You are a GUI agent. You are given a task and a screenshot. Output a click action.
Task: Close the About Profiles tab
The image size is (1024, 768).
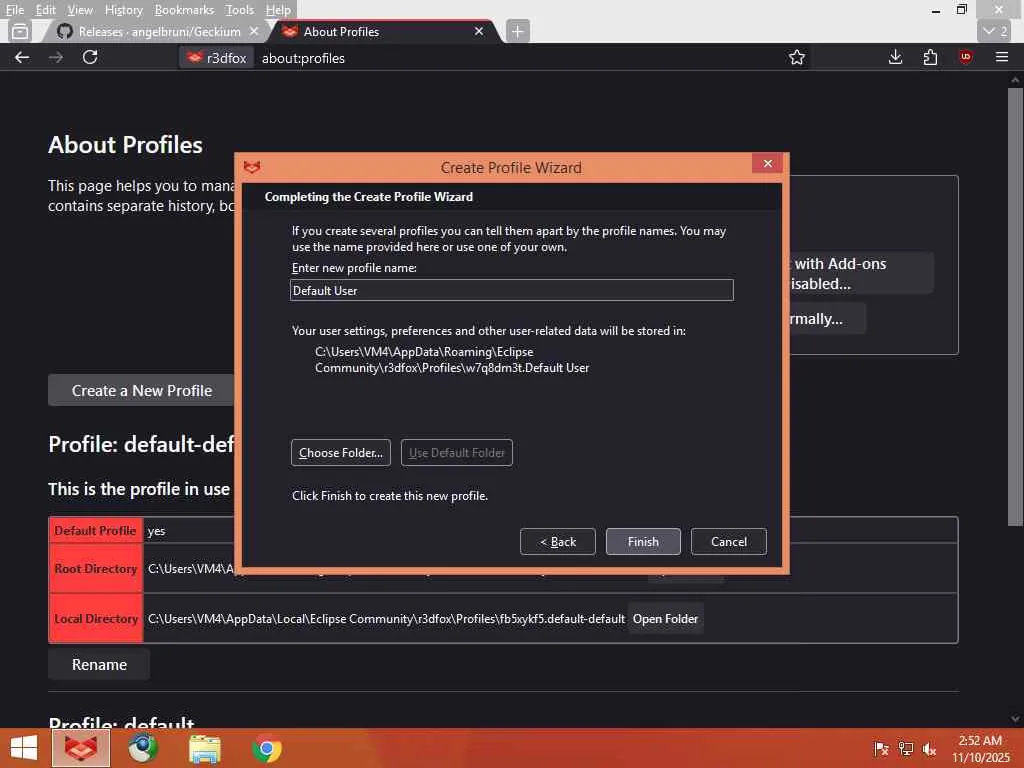479,31
